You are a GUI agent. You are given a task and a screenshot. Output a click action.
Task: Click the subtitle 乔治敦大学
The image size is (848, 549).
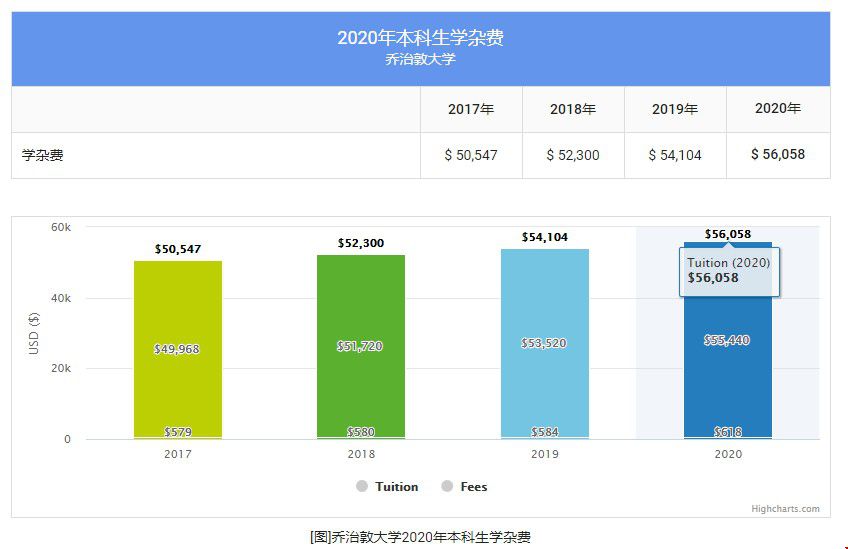click(x=420, y=59)
